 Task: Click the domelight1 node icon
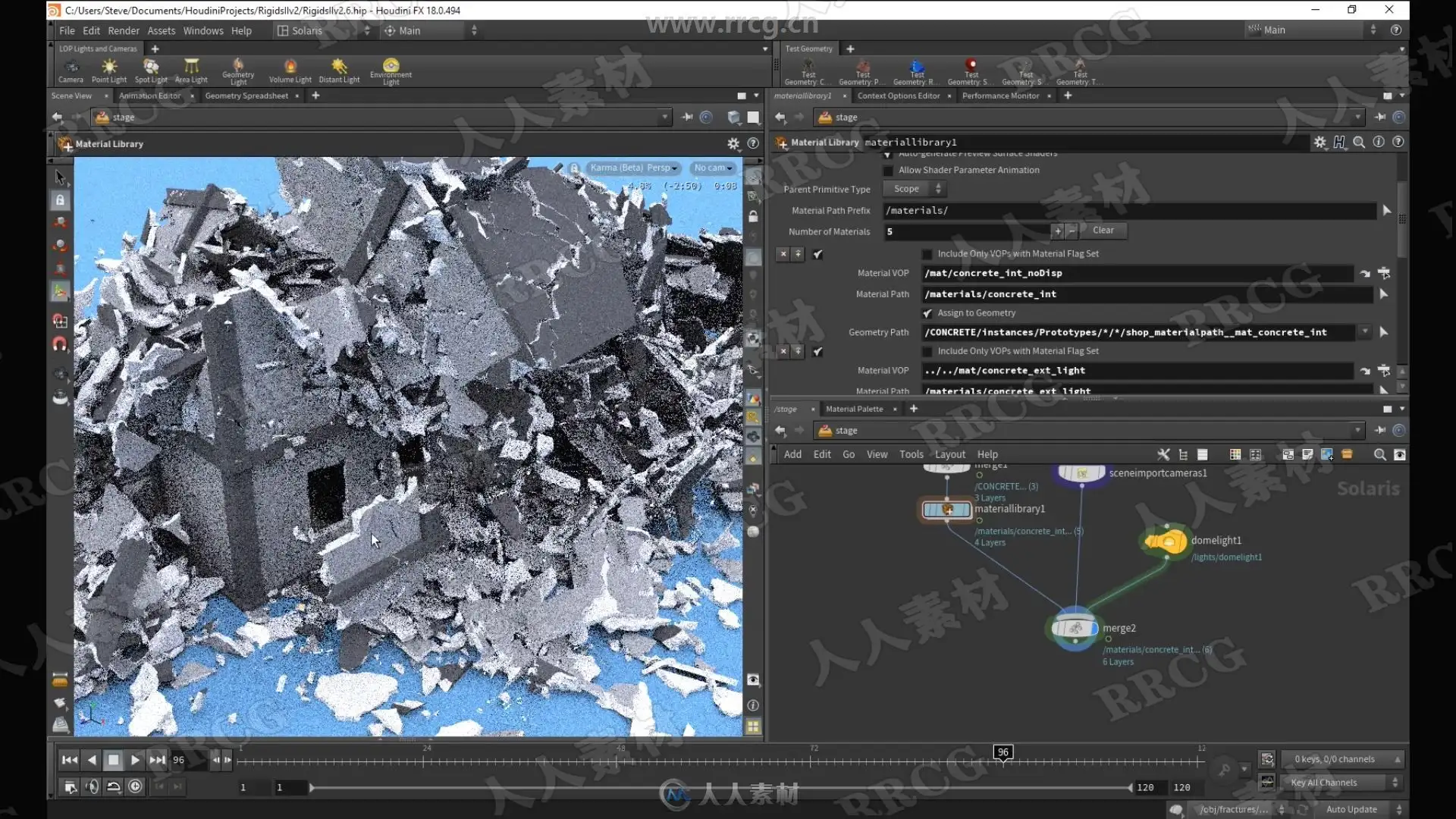pyautogui.click(x=1166, y=541)
